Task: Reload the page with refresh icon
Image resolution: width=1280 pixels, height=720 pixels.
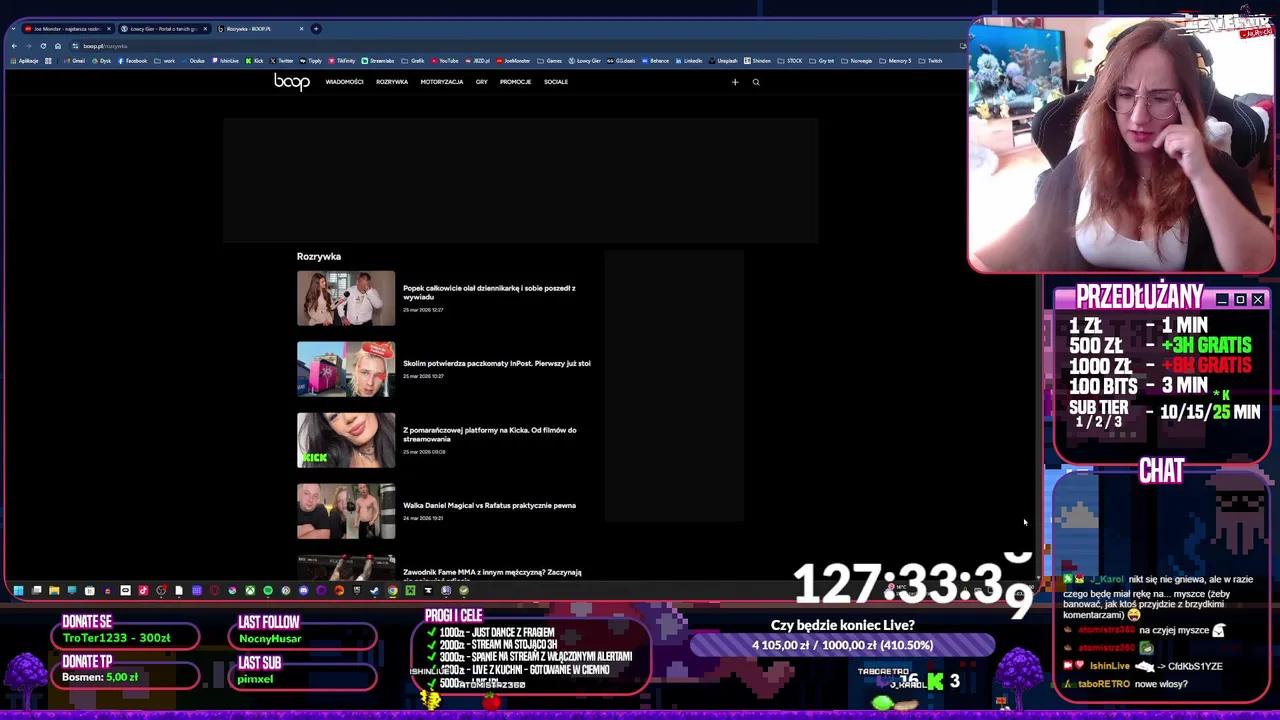Action: click(43, 46)
